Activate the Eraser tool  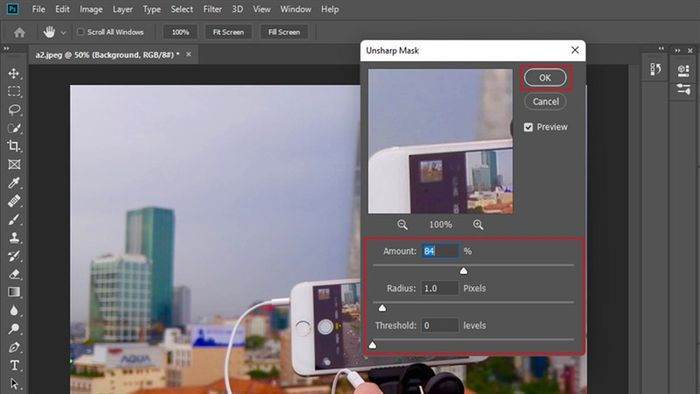pos(14,274)
